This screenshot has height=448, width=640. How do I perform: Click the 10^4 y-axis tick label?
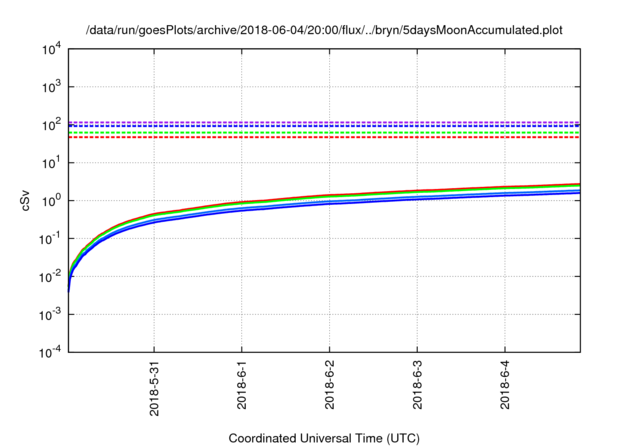tap(52, 49)
